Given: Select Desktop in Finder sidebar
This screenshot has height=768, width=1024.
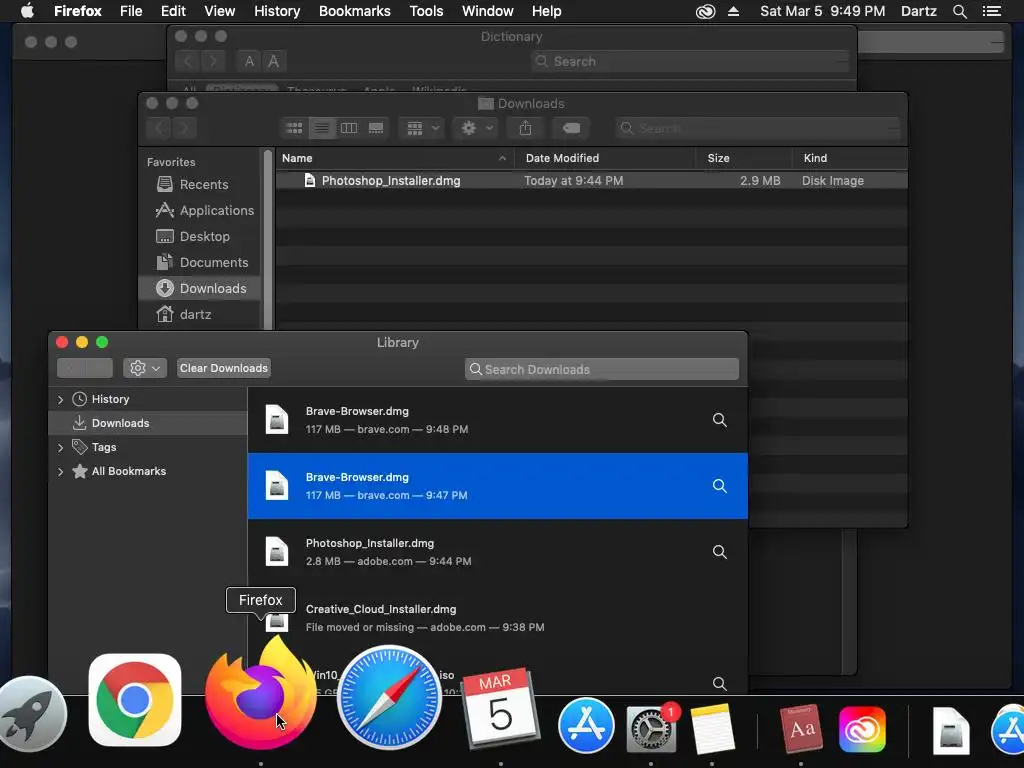Looking at the screenshot, I should click(199, 236).
